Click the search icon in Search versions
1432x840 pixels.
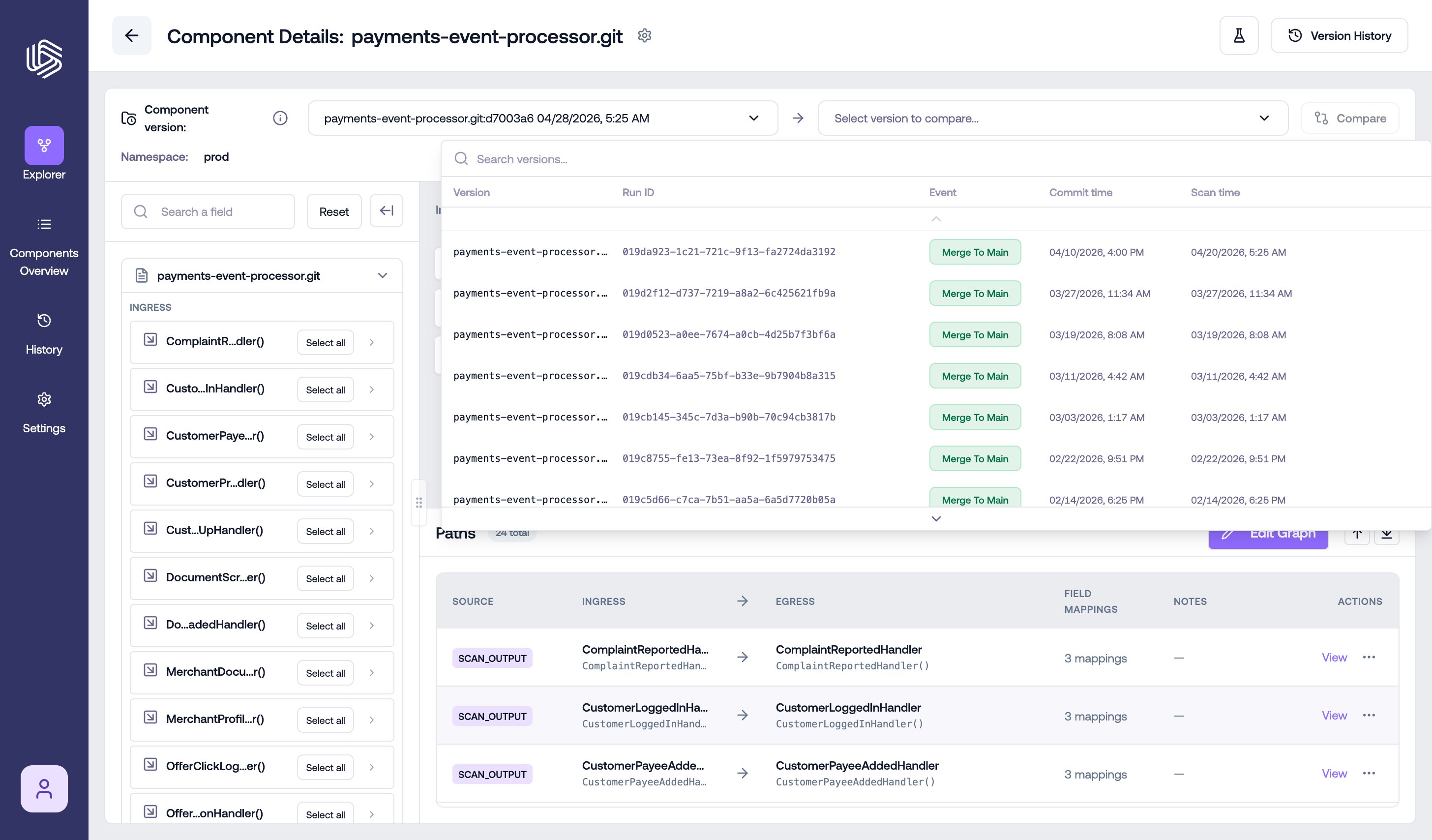[461, 158]
